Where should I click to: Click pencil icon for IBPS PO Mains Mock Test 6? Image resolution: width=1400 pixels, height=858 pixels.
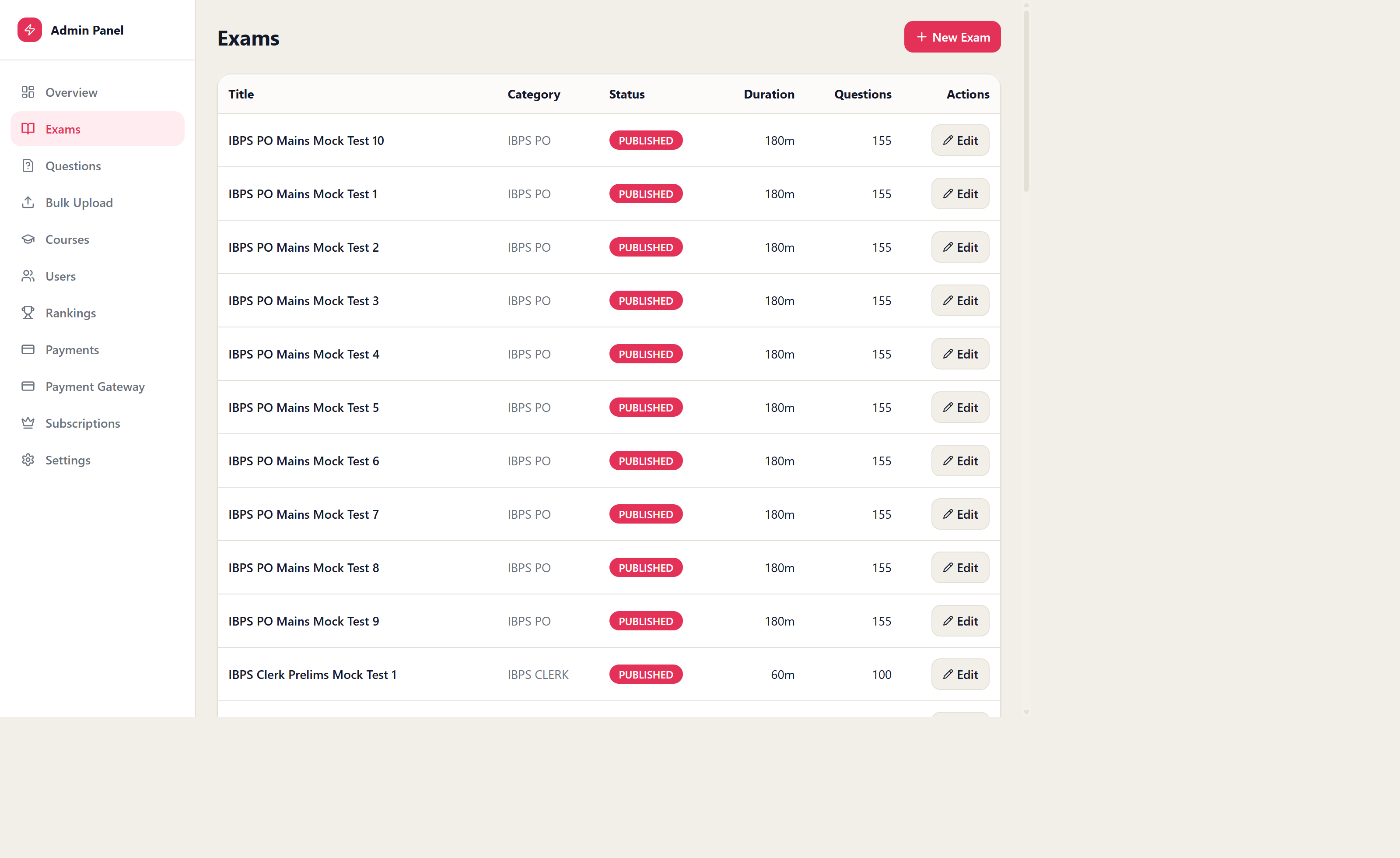[x=948, y=461]
